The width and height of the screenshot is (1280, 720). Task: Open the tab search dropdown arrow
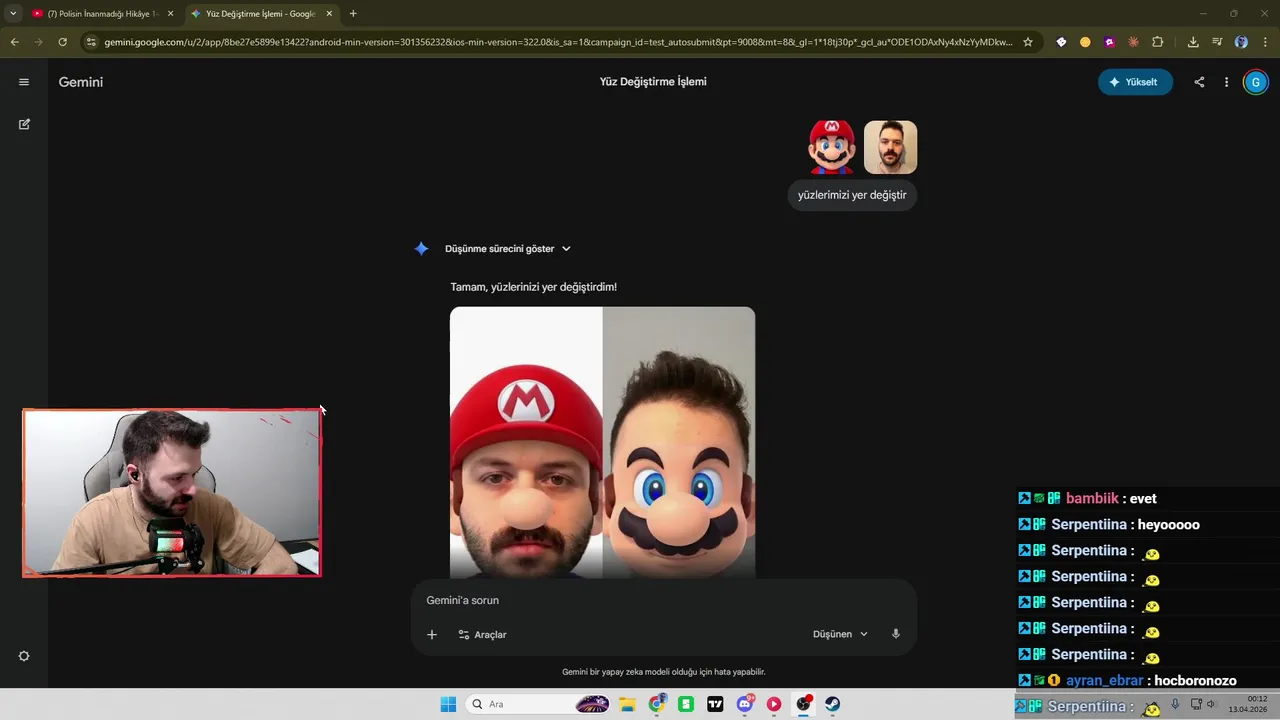click(13, 14)
